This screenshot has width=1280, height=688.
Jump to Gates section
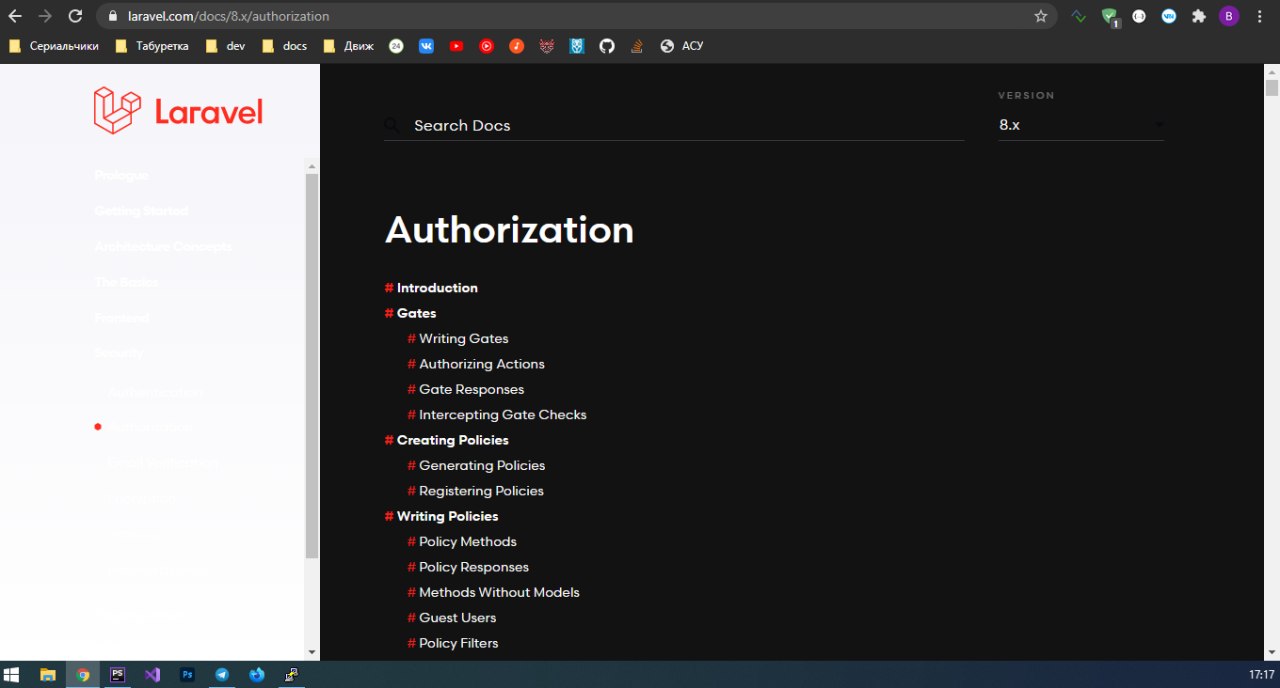click(x=416, y=313)
